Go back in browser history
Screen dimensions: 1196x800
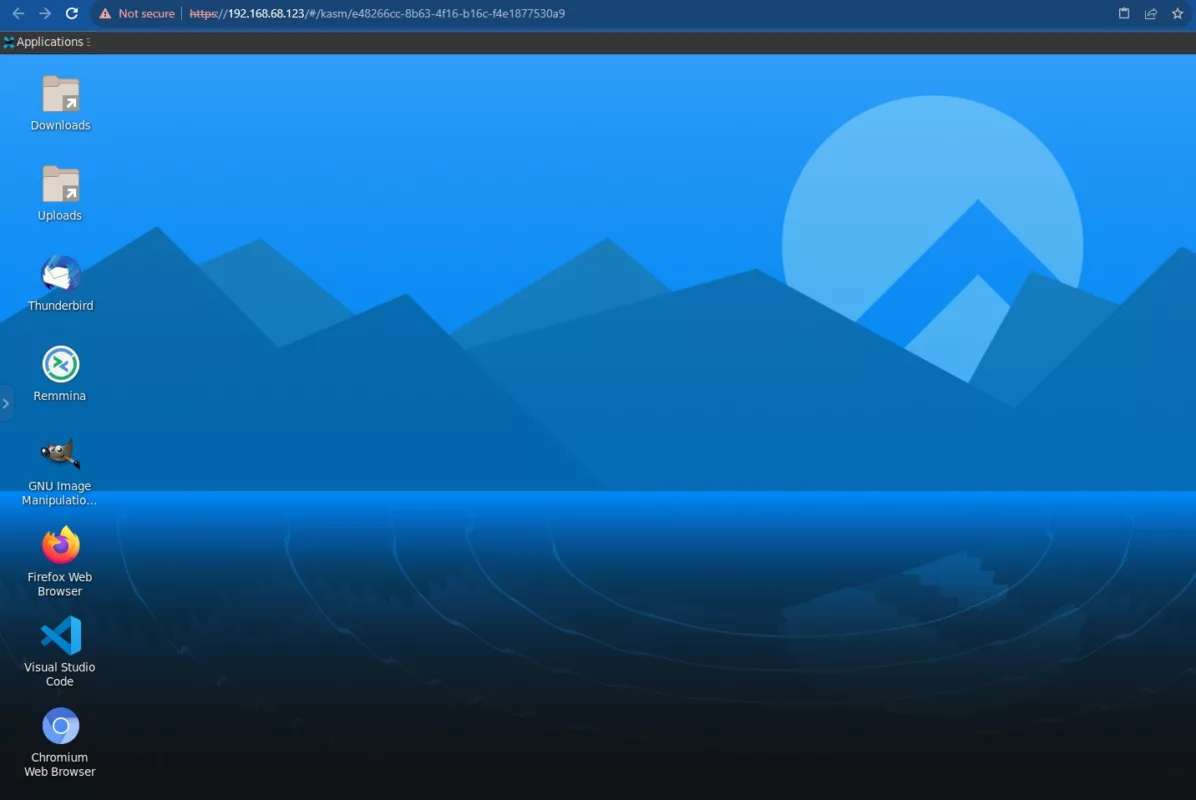18,13
